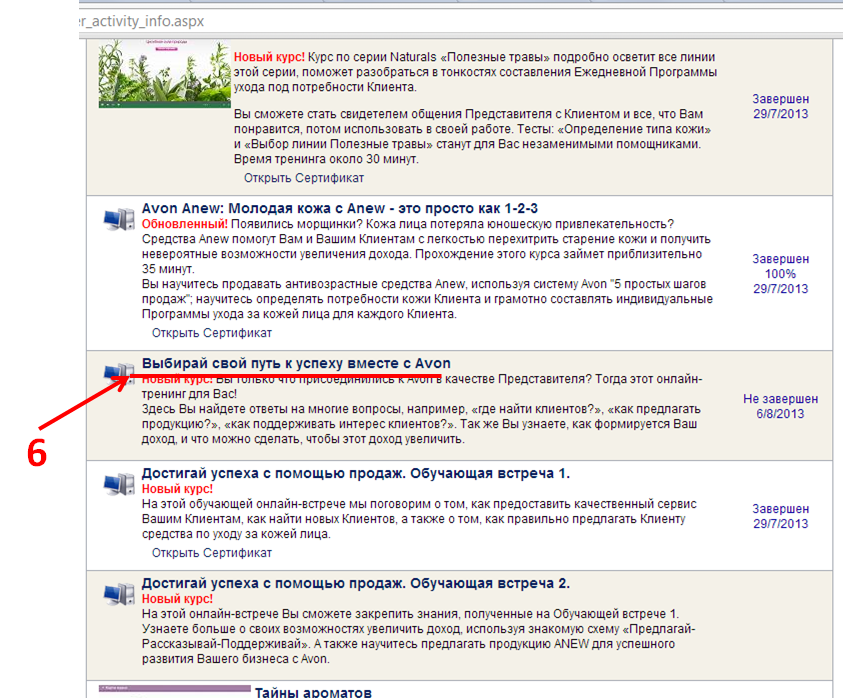Open the Naturals herbs course video thumbnail

(x=165, y=74)
